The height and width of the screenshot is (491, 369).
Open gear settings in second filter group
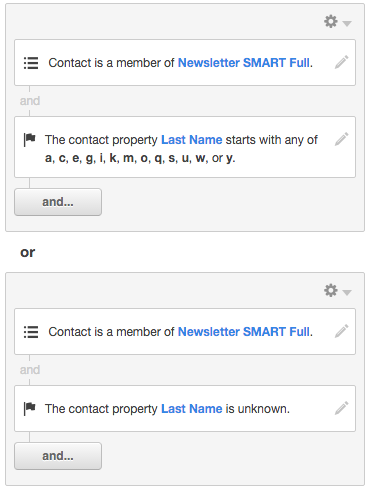tap(331, 290)
